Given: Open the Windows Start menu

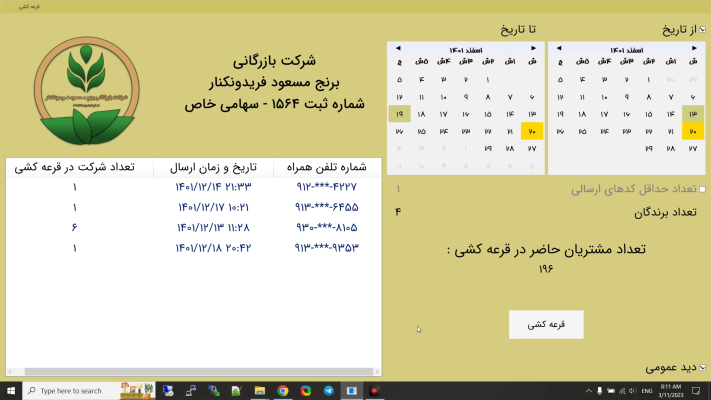Looking at the screenshot, I should tap(11, 390).
